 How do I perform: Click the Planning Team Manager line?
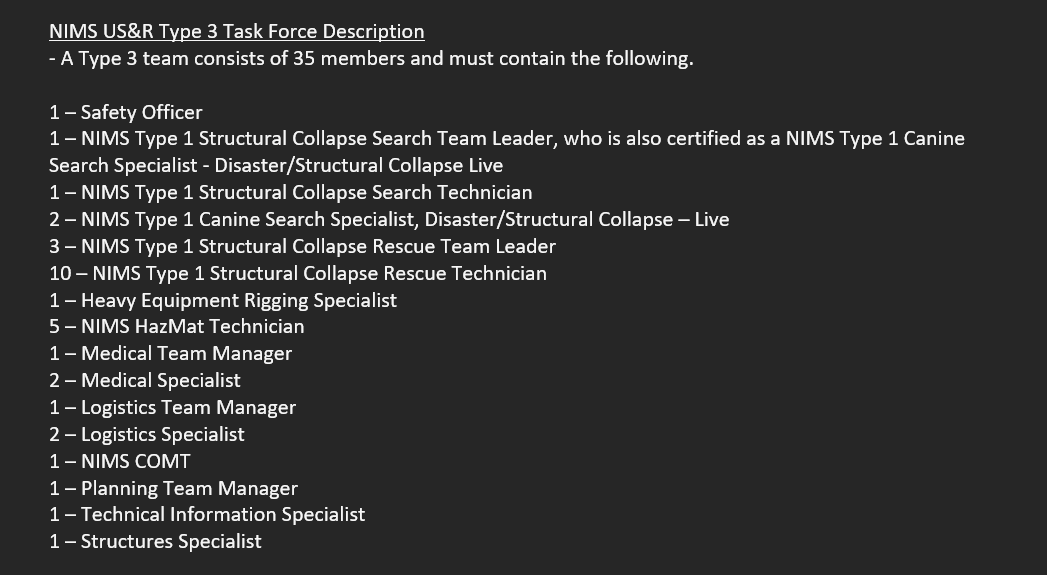(174, 488)
